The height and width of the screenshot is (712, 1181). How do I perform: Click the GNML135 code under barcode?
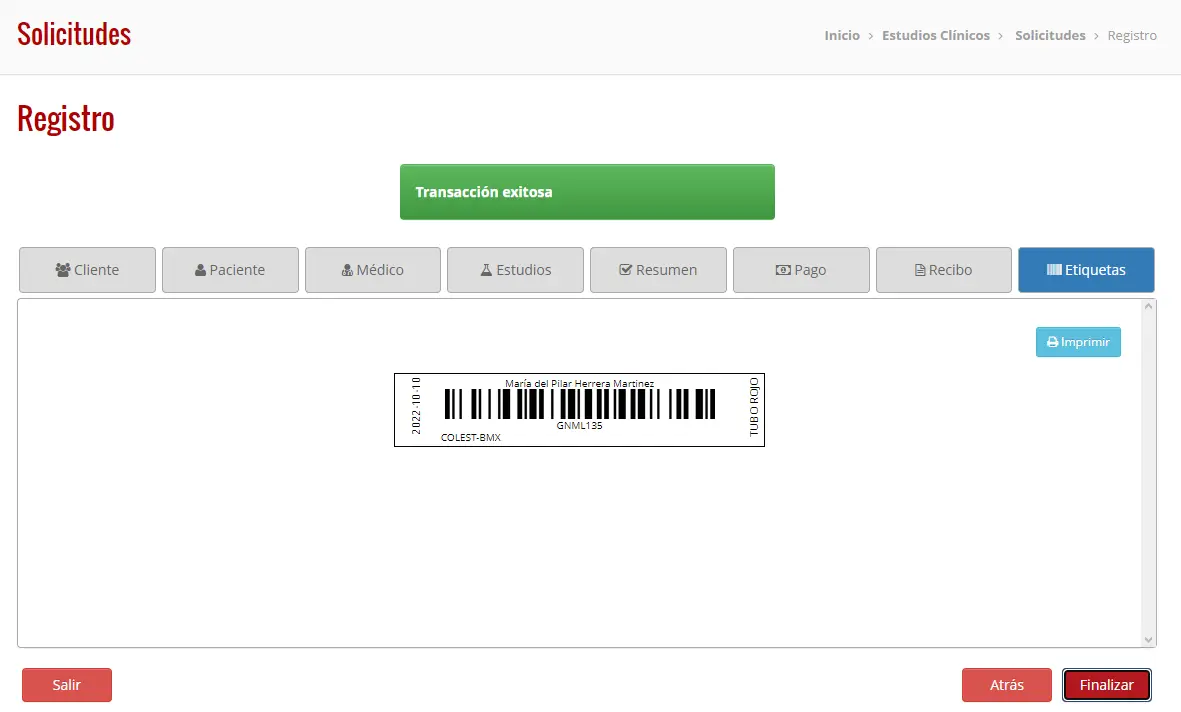579,426
